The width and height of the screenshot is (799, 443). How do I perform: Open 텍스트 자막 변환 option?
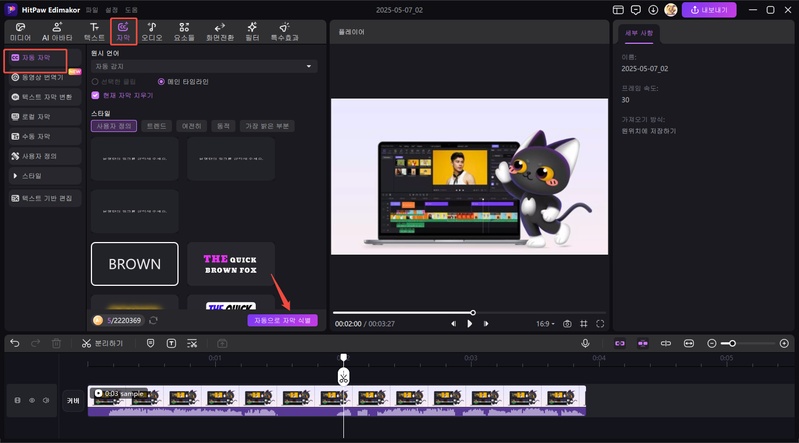pyautogui.click(x=45, y=97)
